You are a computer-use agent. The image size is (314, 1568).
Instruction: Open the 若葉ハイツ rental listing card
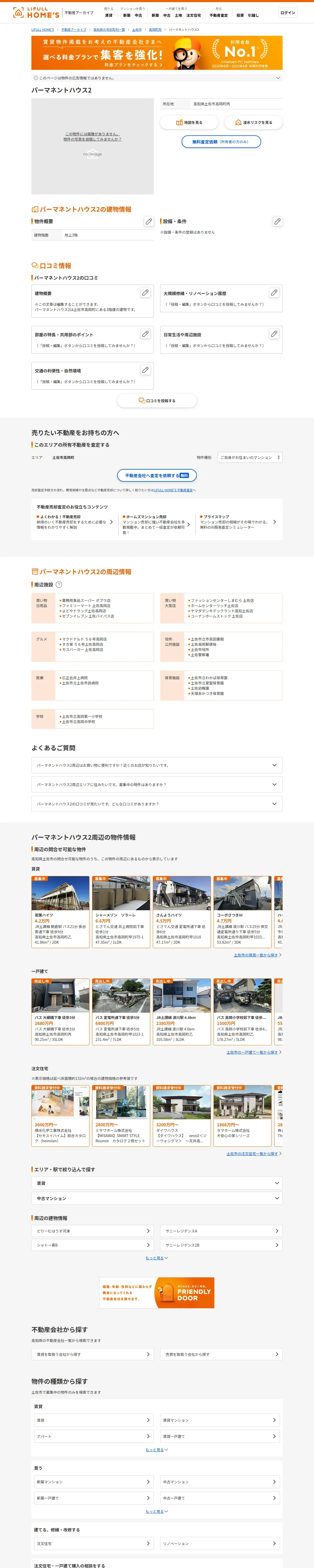tap(60, 911)
